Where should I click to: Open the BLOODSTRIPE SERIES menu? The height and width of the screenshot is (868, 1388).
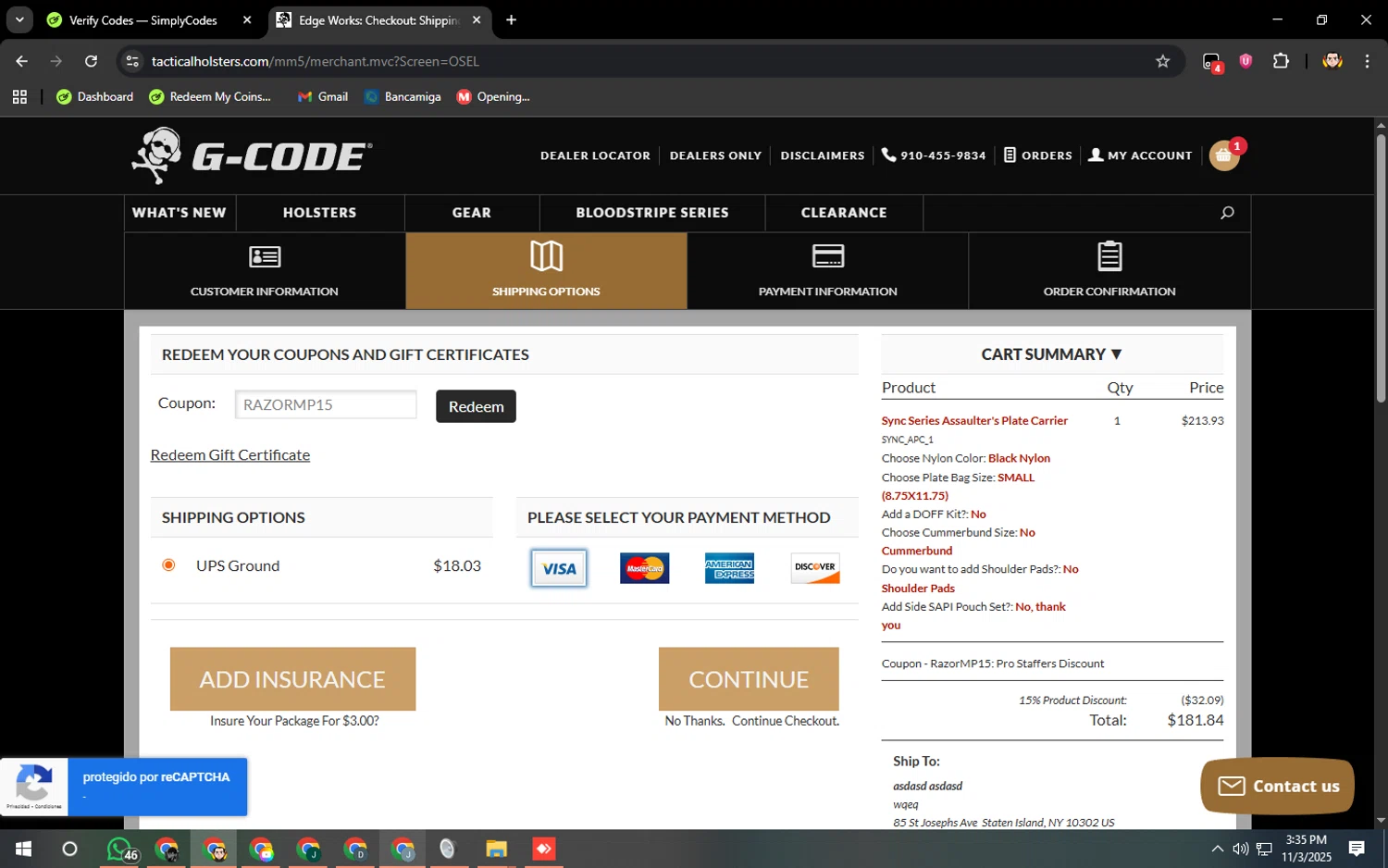(652, 213)
